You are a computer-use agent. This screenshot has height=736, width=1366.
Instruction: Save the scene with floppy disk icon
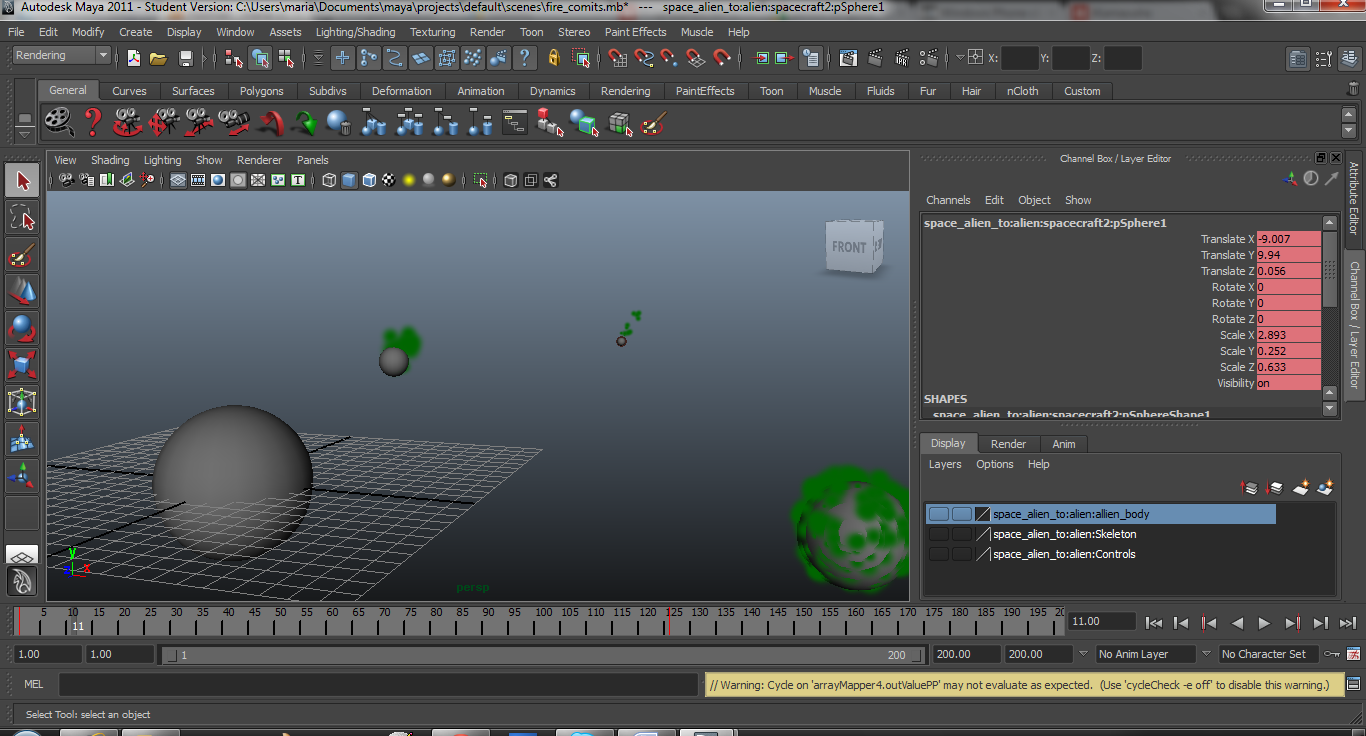(x=186, y=58)
